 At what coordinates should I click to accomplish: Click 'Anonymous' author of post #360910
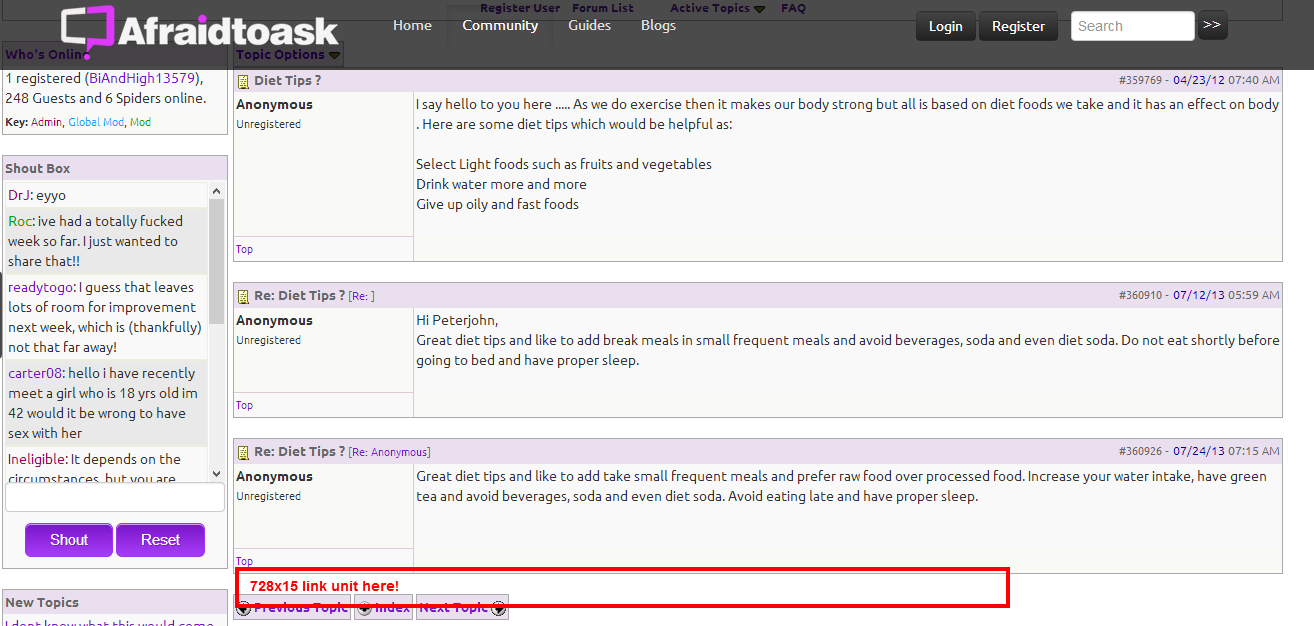click(x=274, y=321)
